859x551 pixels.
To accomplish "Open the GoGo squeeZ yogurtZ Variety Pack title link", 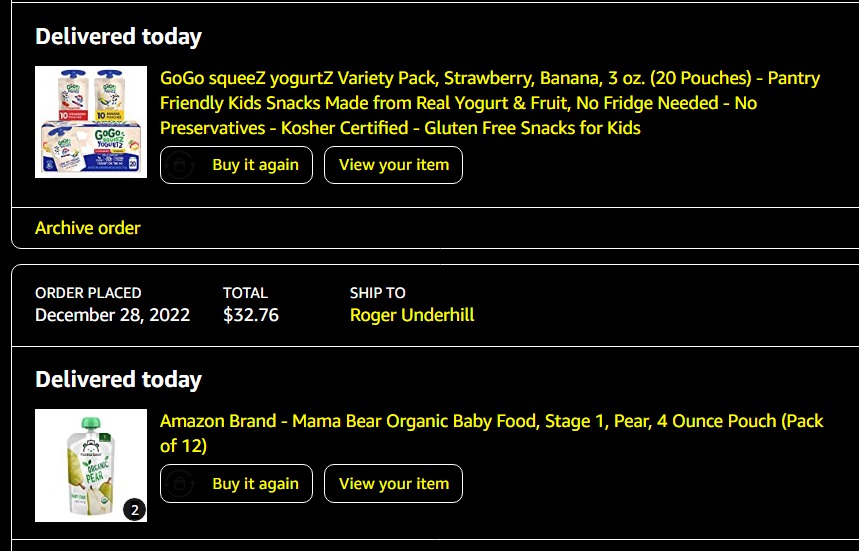I will pyautogui.click(x=490, y=103).
